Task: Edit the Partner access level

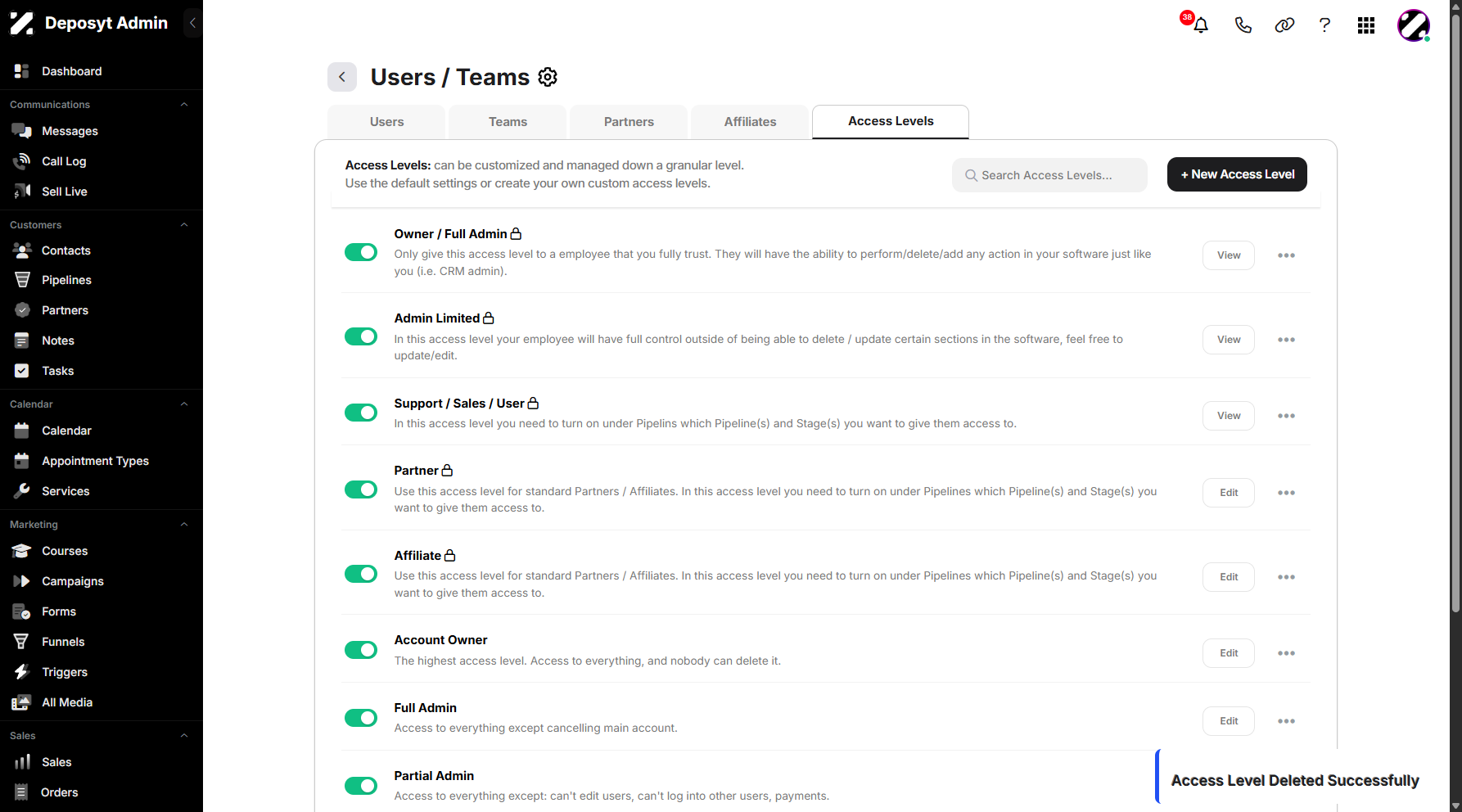Action: point(1229,493)
